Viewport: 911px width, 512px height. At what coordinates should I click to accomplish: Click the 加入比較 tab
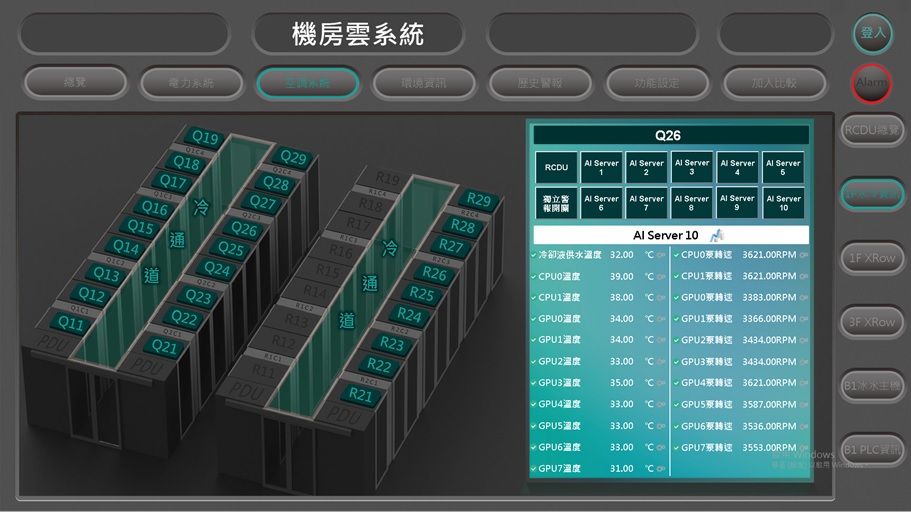[774, 83]
